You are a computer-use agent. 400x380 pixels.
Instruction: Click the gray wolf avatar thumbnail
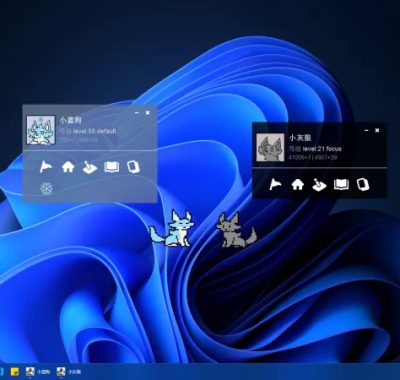click(270, 147)
